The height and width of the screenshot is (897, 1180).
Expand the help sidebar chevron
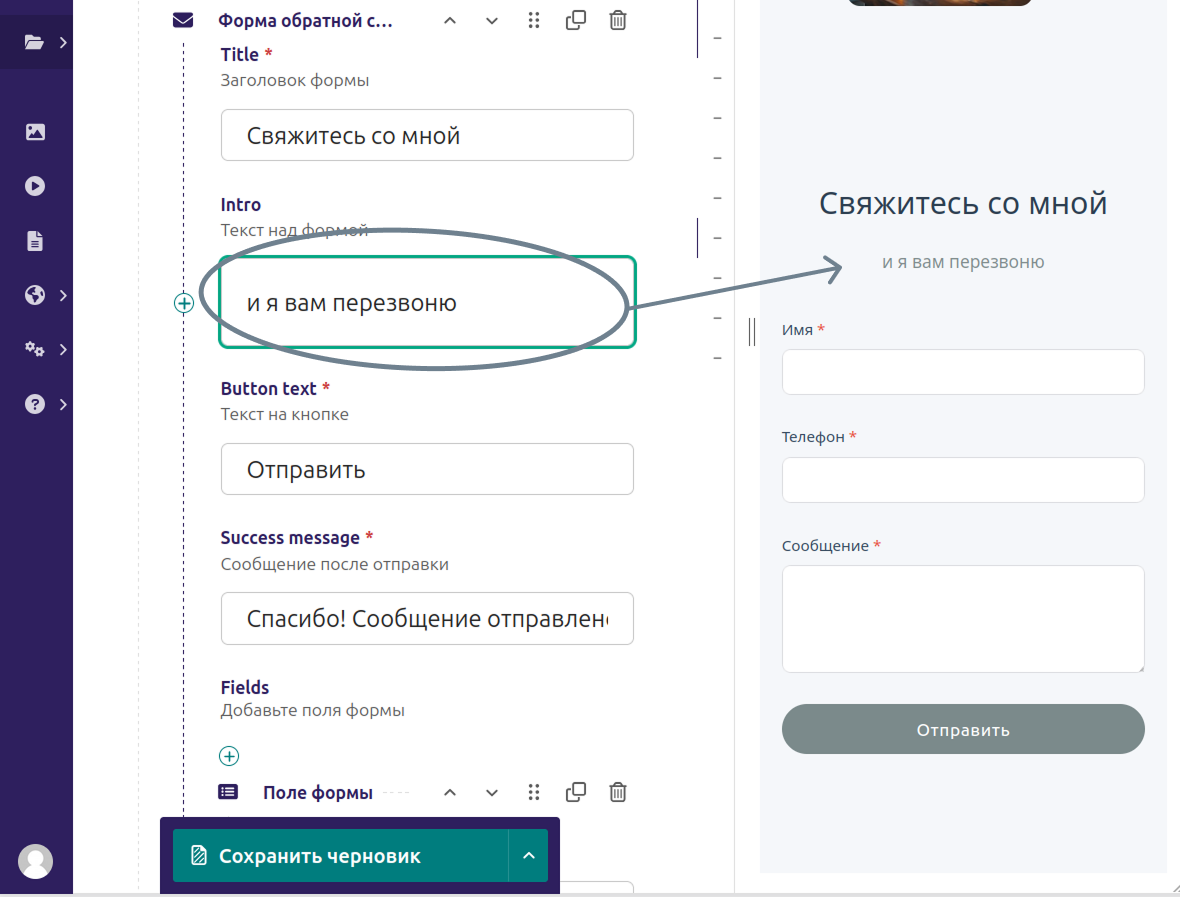point(63,405)
